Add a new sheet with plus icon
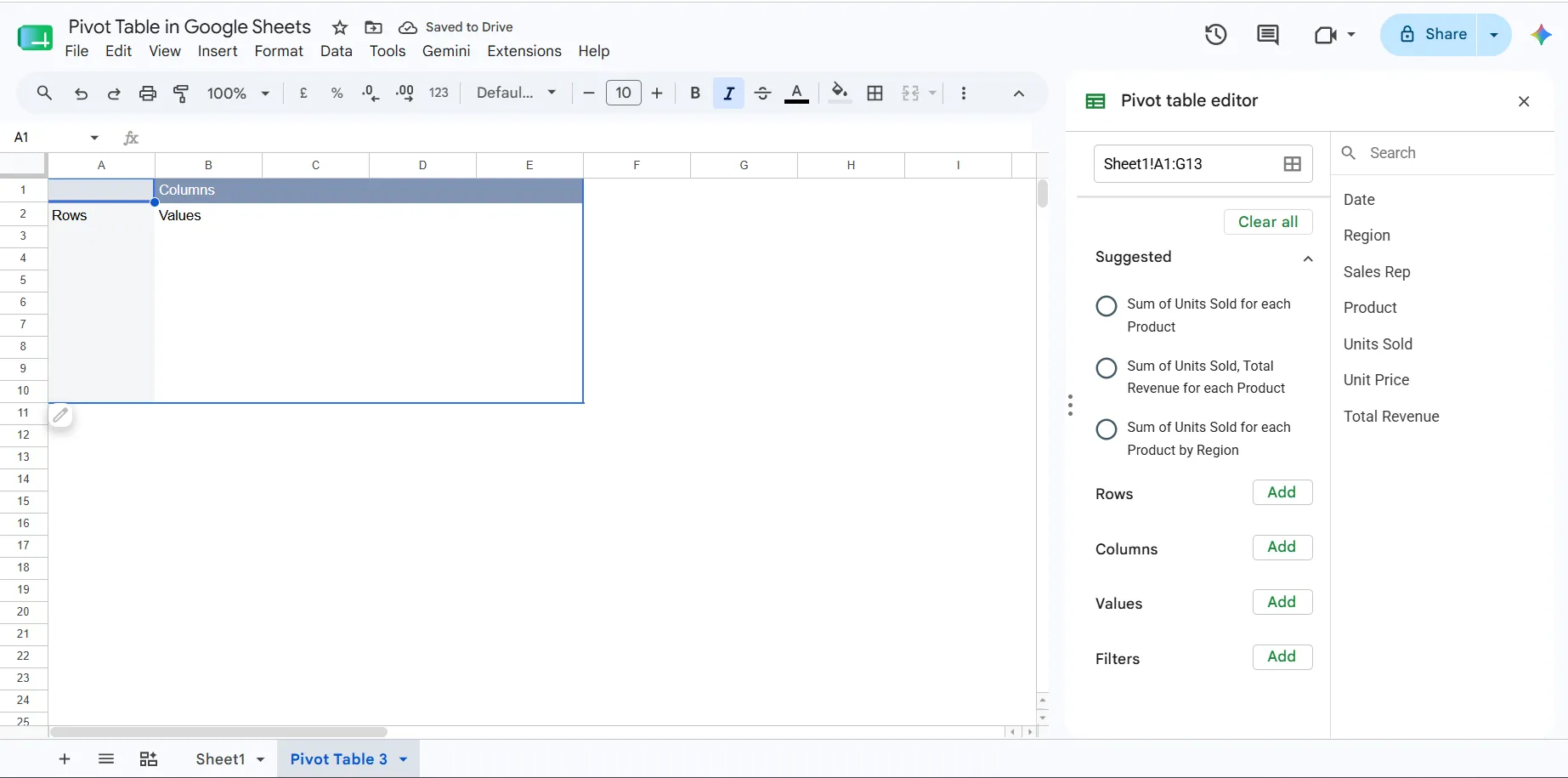1568x778 pixels. click(x=65, y=759)
